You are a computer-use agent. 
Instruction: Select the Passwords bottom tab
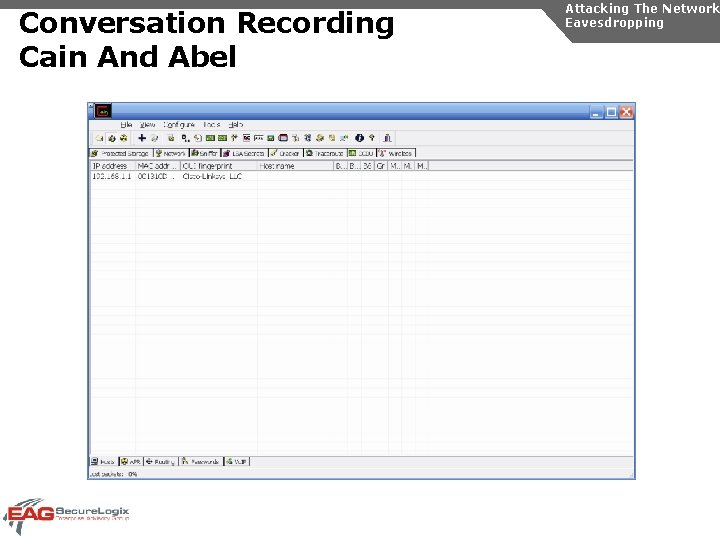[201, 461]
